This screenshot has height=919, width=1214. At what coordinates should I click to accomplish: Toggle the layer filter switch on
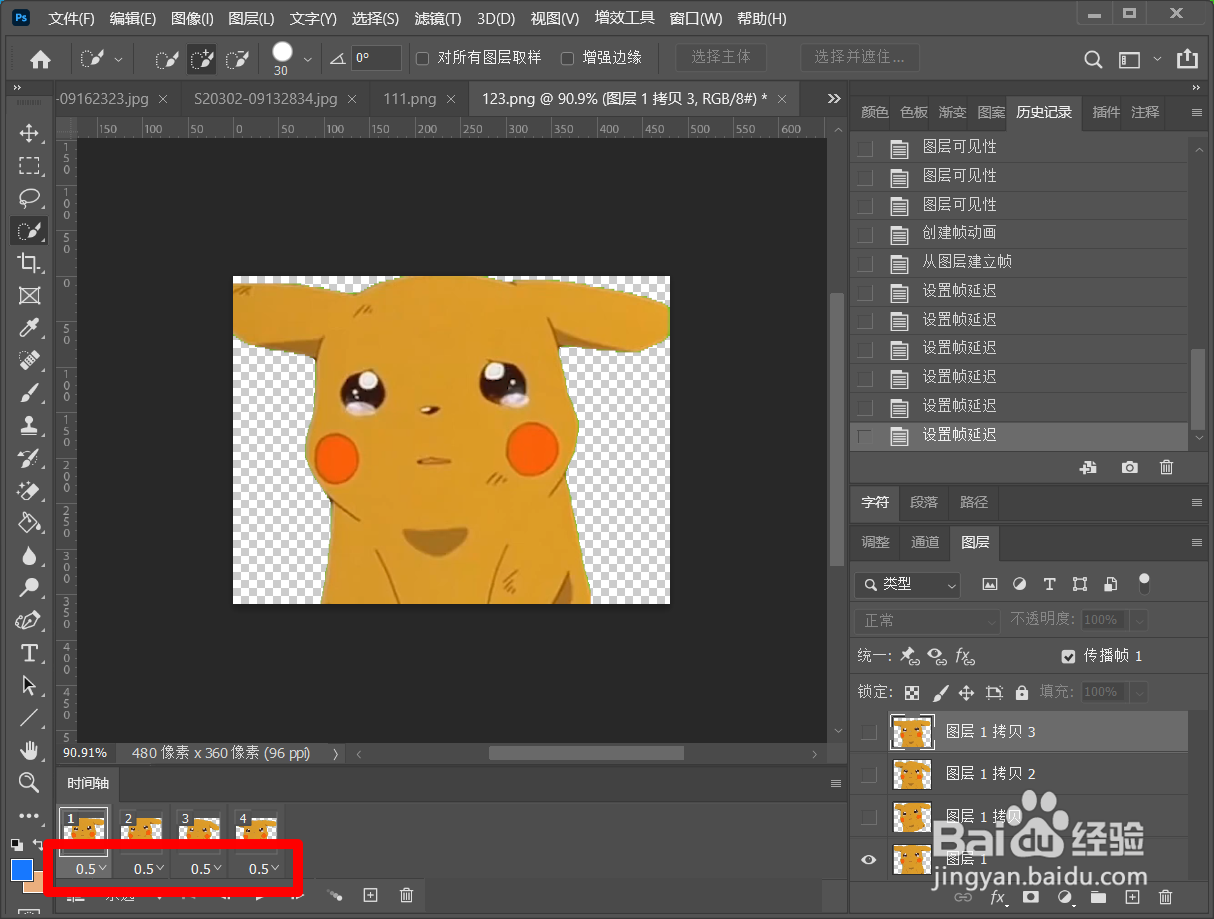tap(1144, 582)
